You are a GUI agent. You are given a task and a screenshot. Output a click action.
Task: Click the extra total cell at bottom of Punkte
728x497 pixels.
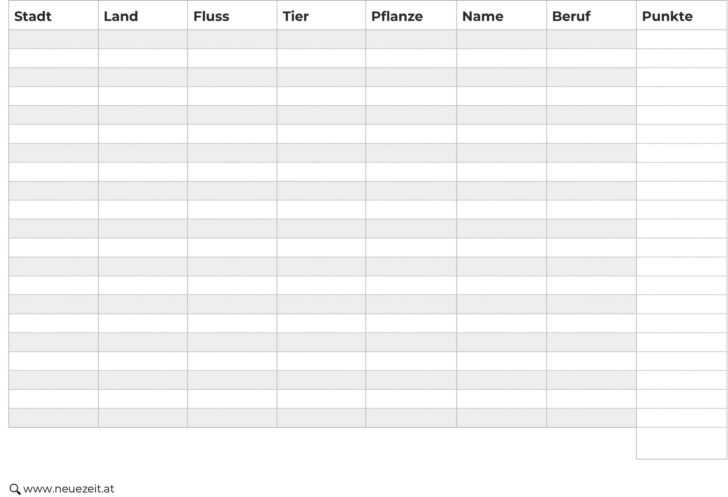681,443
